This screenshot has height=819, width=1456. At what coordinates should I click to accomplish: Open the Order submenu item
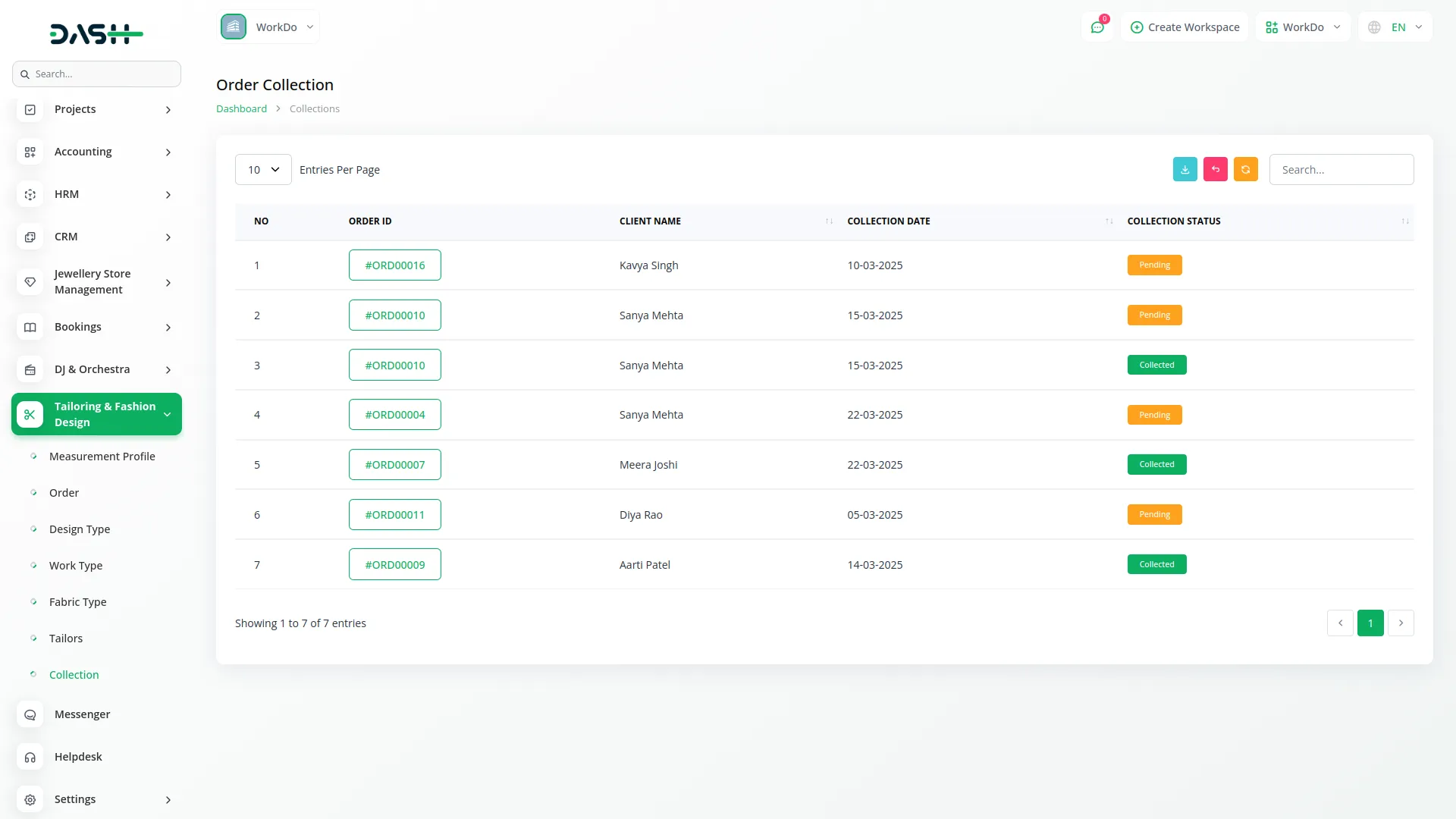(64, 493)
